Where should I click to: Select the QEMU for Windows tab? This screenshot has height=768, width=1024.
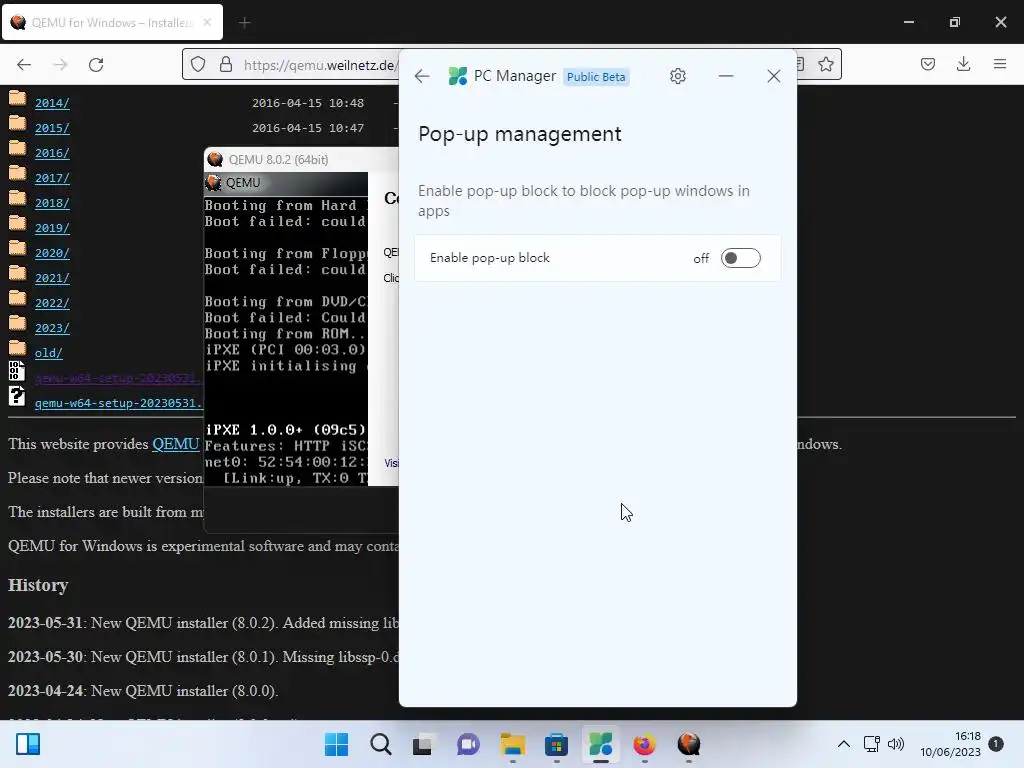pyautogui.click(x=112, y=22)
